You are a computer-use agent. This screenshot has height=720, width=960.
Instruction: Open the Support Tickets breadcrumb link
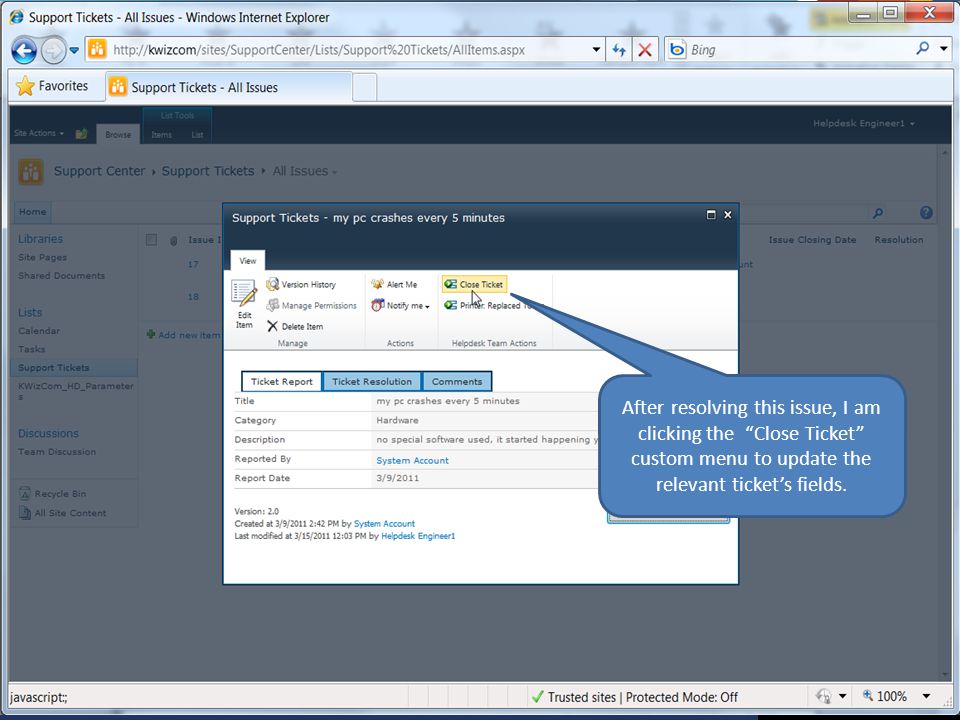pos(208,171)
